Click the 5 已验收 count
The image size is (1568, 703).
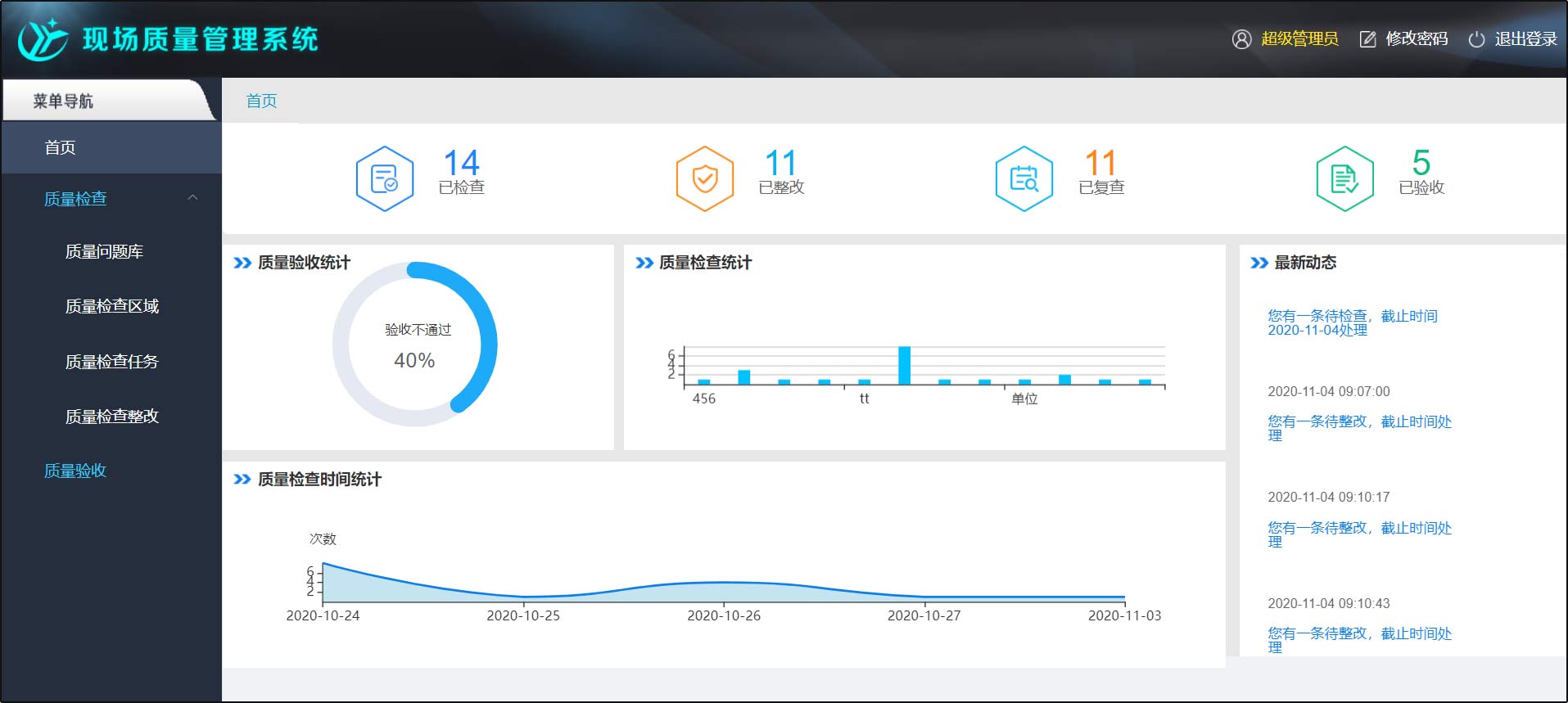(1421, 163)
